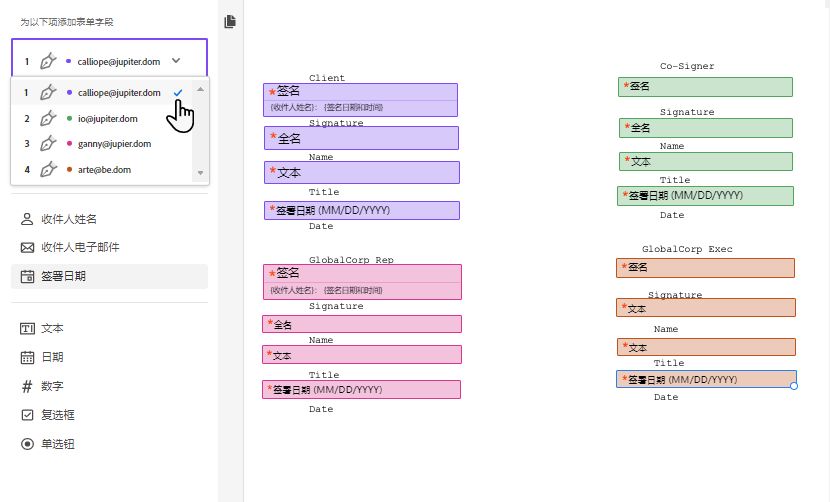Viewport: 830px width, 502px height.
Task: Select recipient 1 calliope@jupiter.dom in list
Action: 102,92
